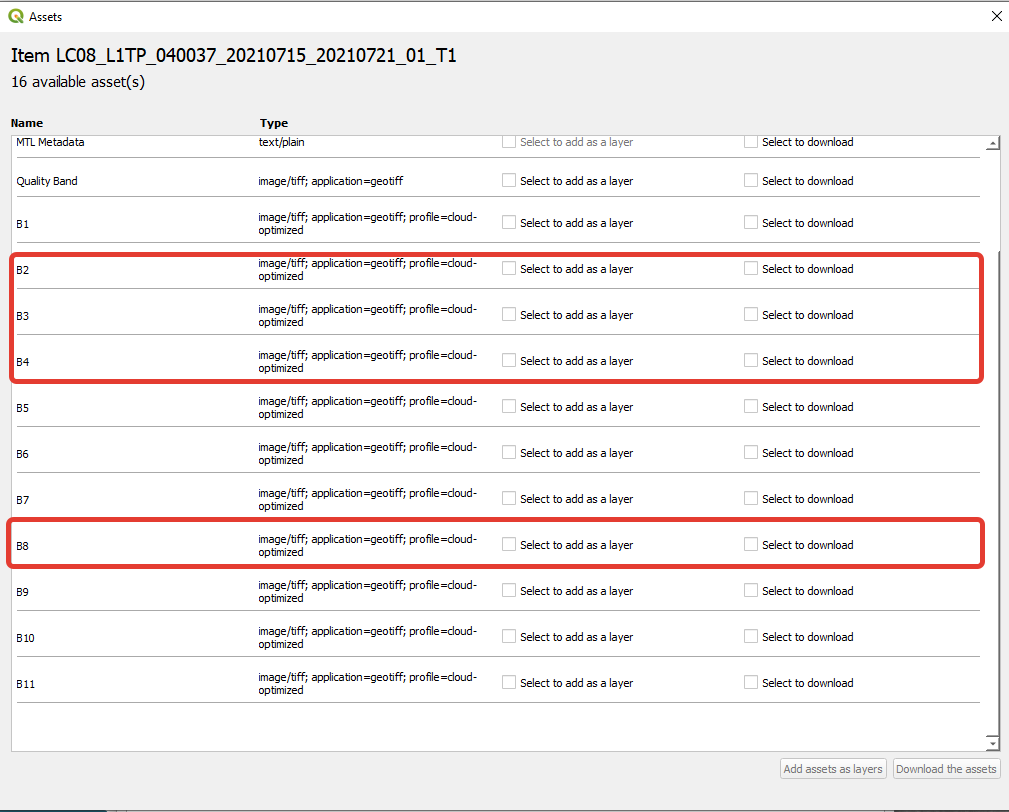1009x812 pixels.
Task: Click the 'B7' asset name
Action: click(23, 500)
